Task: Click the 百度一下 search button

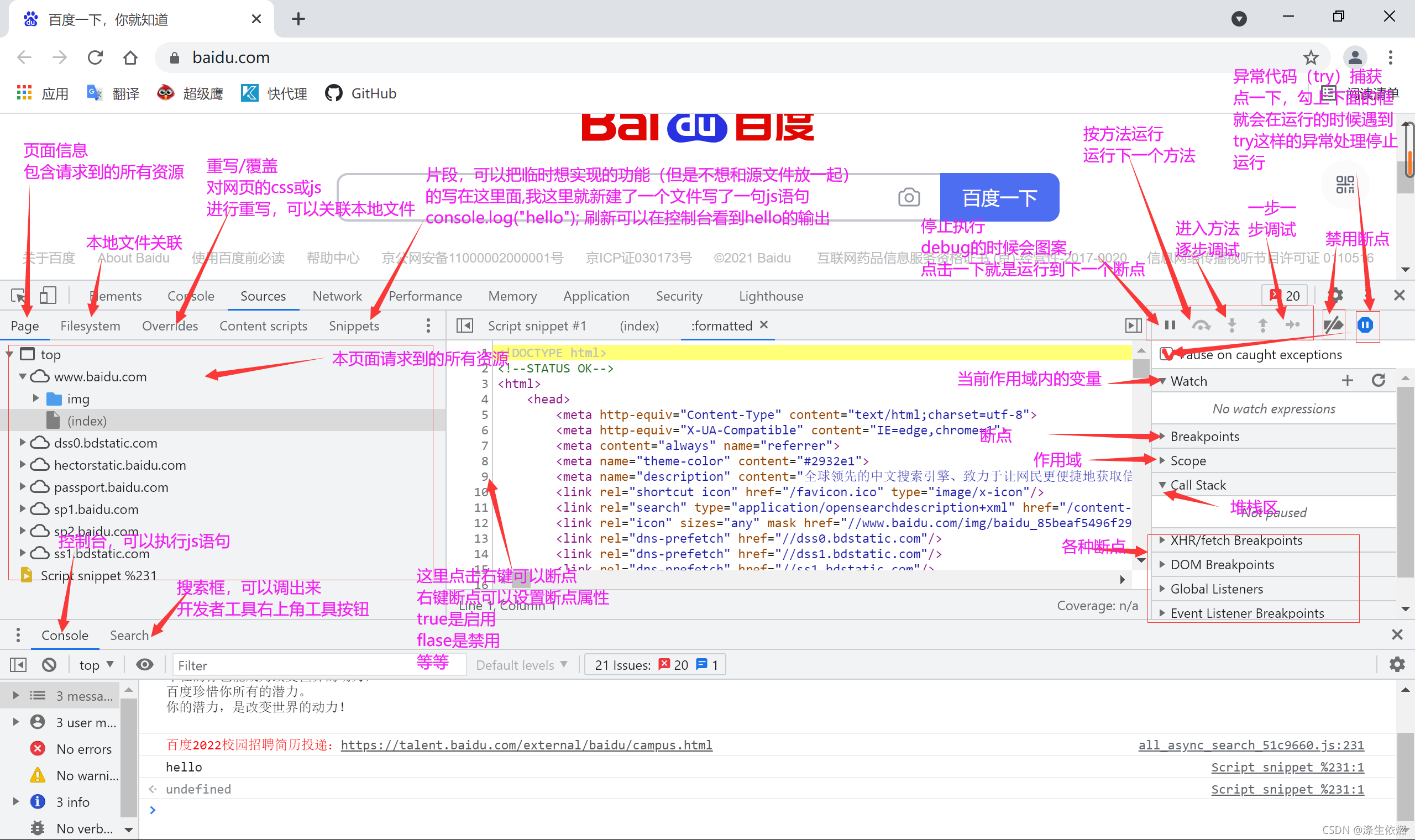Action: click(999, 197)
